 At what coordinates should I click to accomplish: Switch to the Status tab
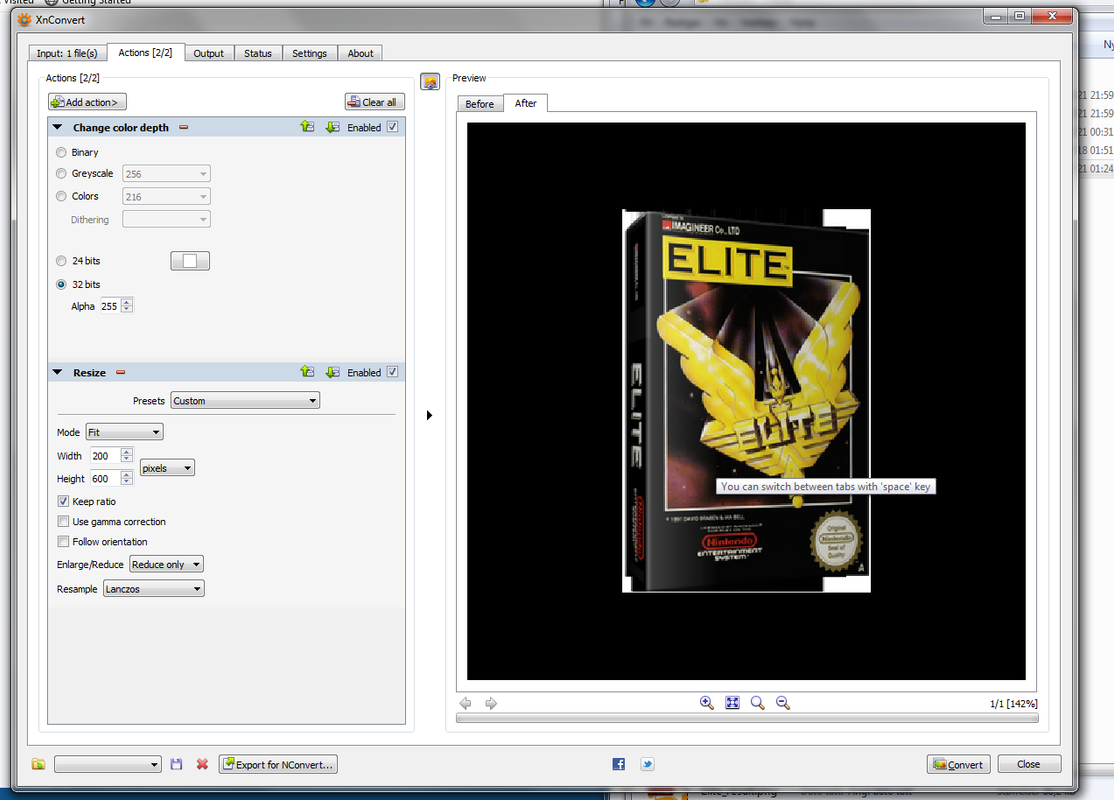pyautogui.click(x=258, y=53)
